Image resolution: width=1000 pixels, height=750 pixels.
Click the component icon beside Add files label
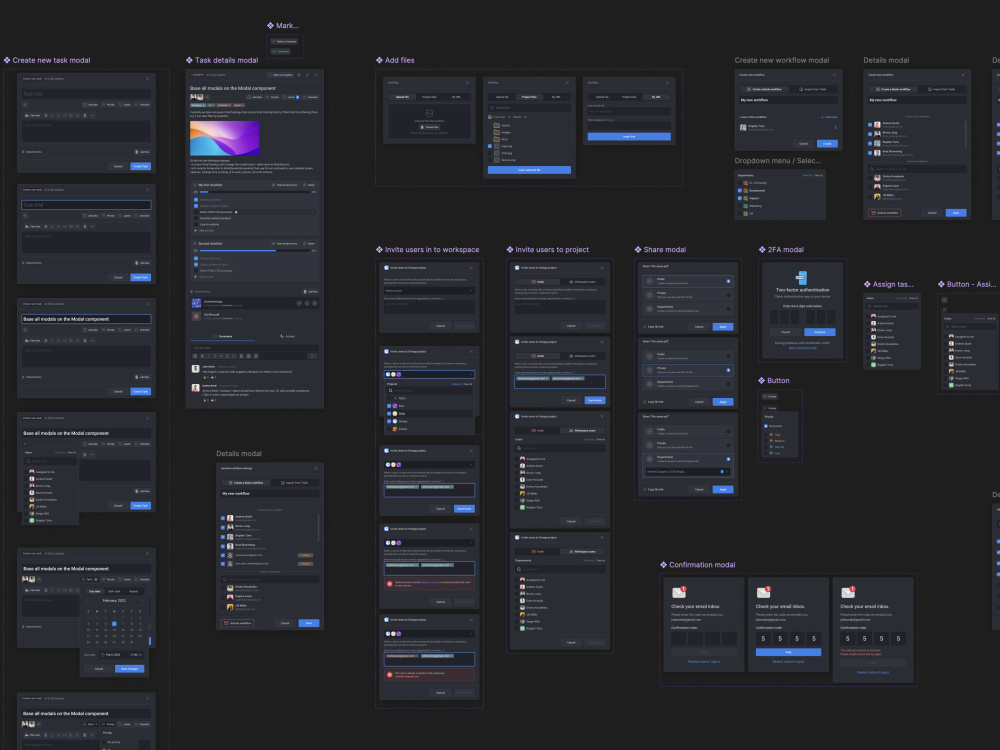tap(379, 60)
